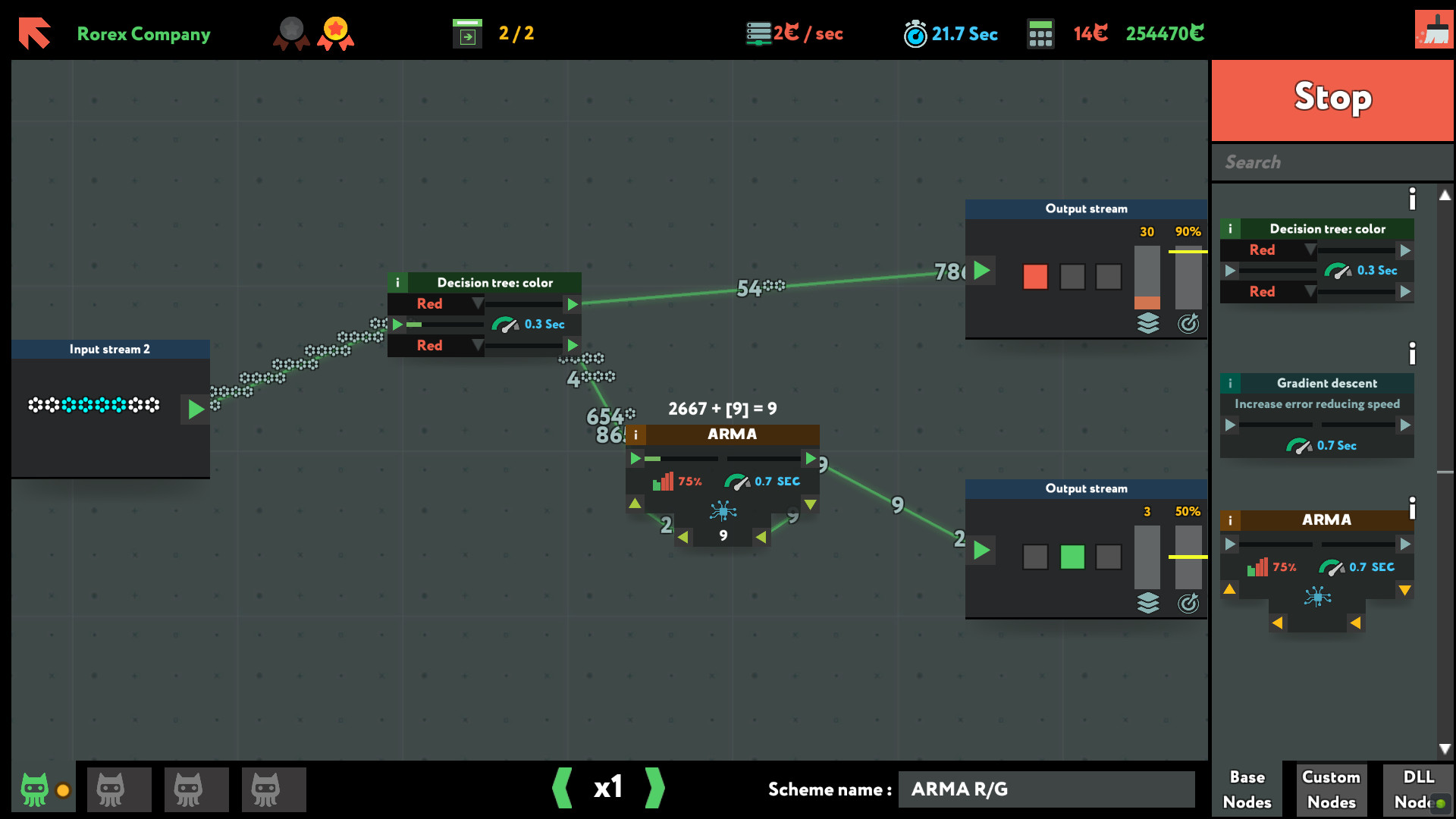The height and width of the screenshot is (819, 1456).
Task: Click the ARMA output stream layers icon
Action: (1147, 602)
